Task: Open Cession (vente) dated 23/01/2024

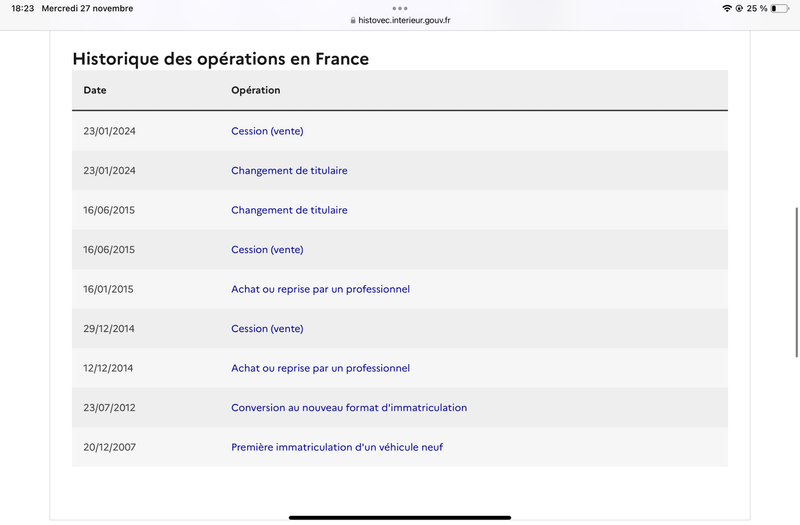Action: pos(267,131)
